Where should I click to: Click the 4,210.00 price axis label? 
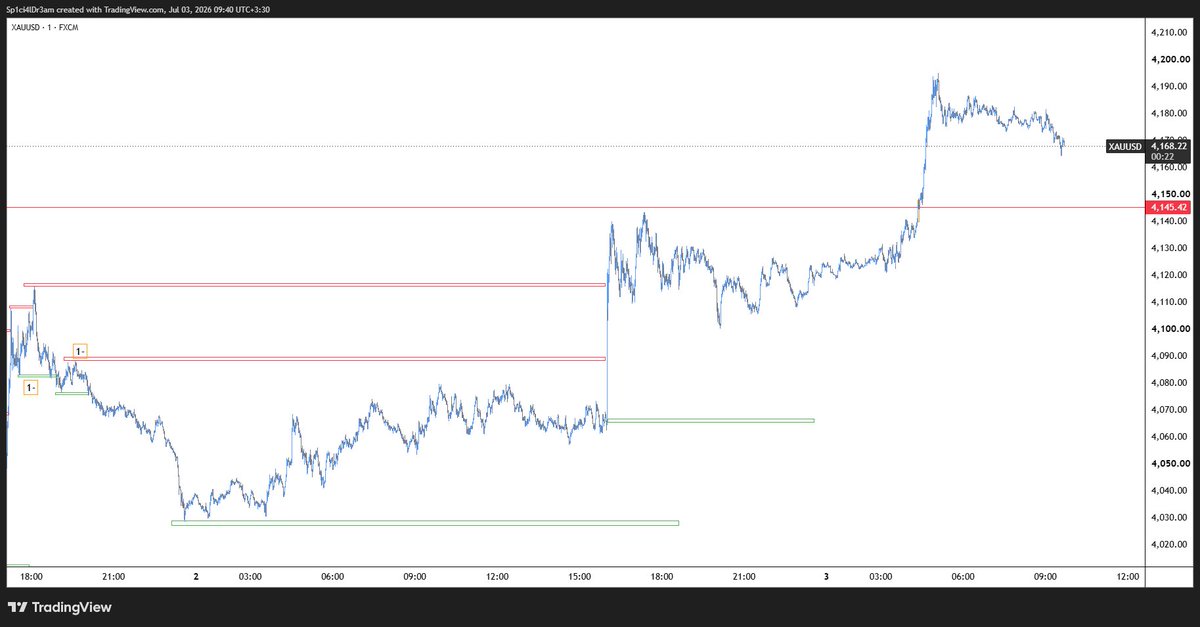pos(1169,33)
